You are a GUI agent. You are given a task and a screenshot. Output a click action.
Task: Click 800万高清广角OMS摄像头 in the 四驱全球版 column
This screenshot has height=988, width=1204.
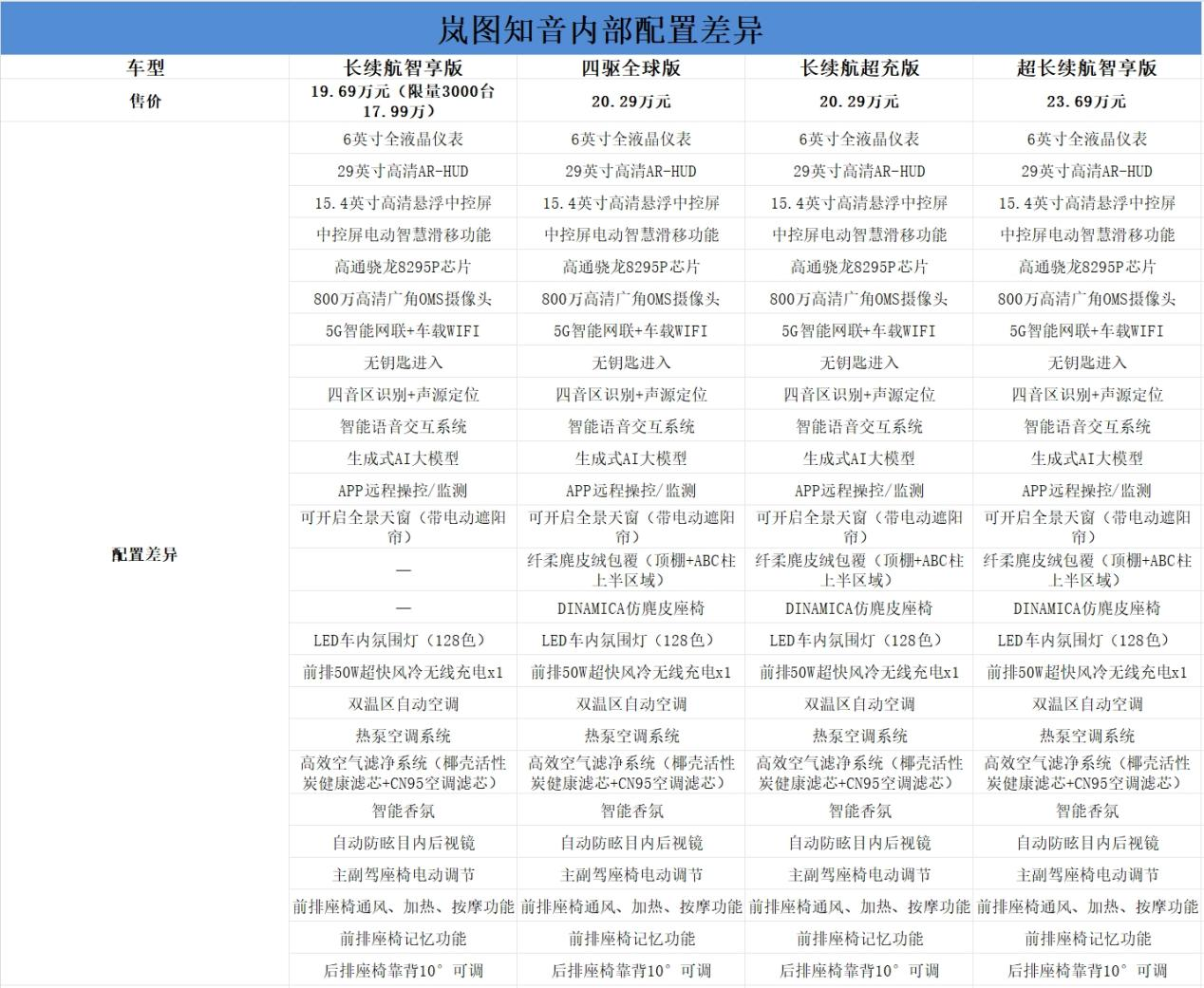[x=630, y=299]
